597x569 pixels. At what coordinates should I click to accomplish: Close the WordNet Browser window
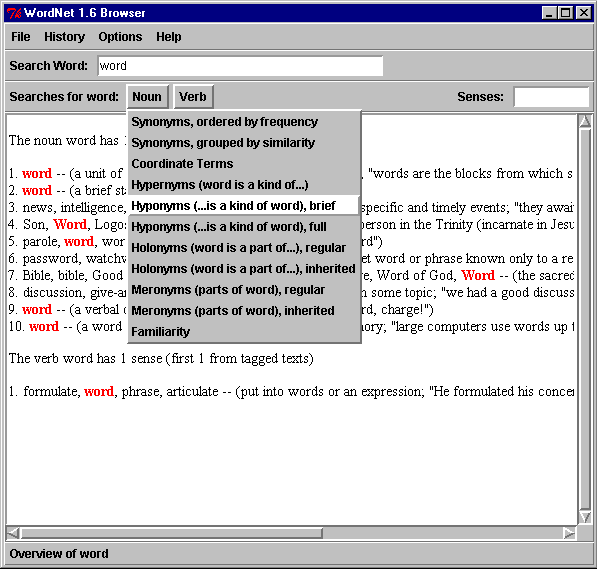[583, 13]
